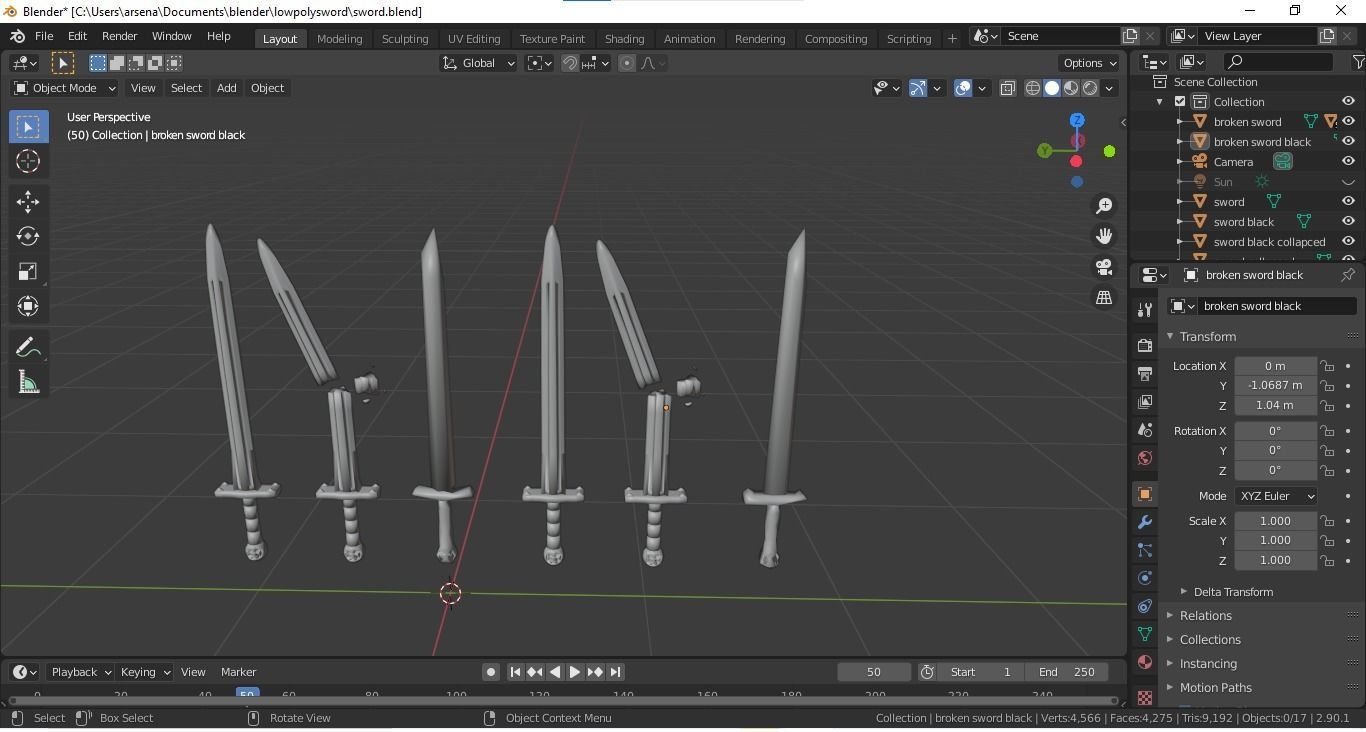
Task: Switch to the Sculpting workspace tab
Action: (405, 38)
